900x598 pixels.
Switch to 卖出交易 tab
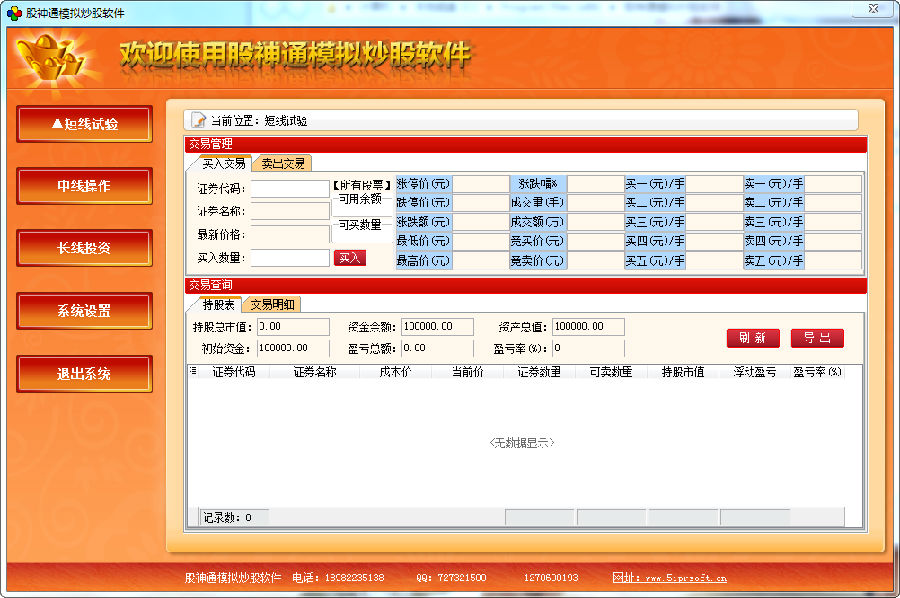pos(283,164)
